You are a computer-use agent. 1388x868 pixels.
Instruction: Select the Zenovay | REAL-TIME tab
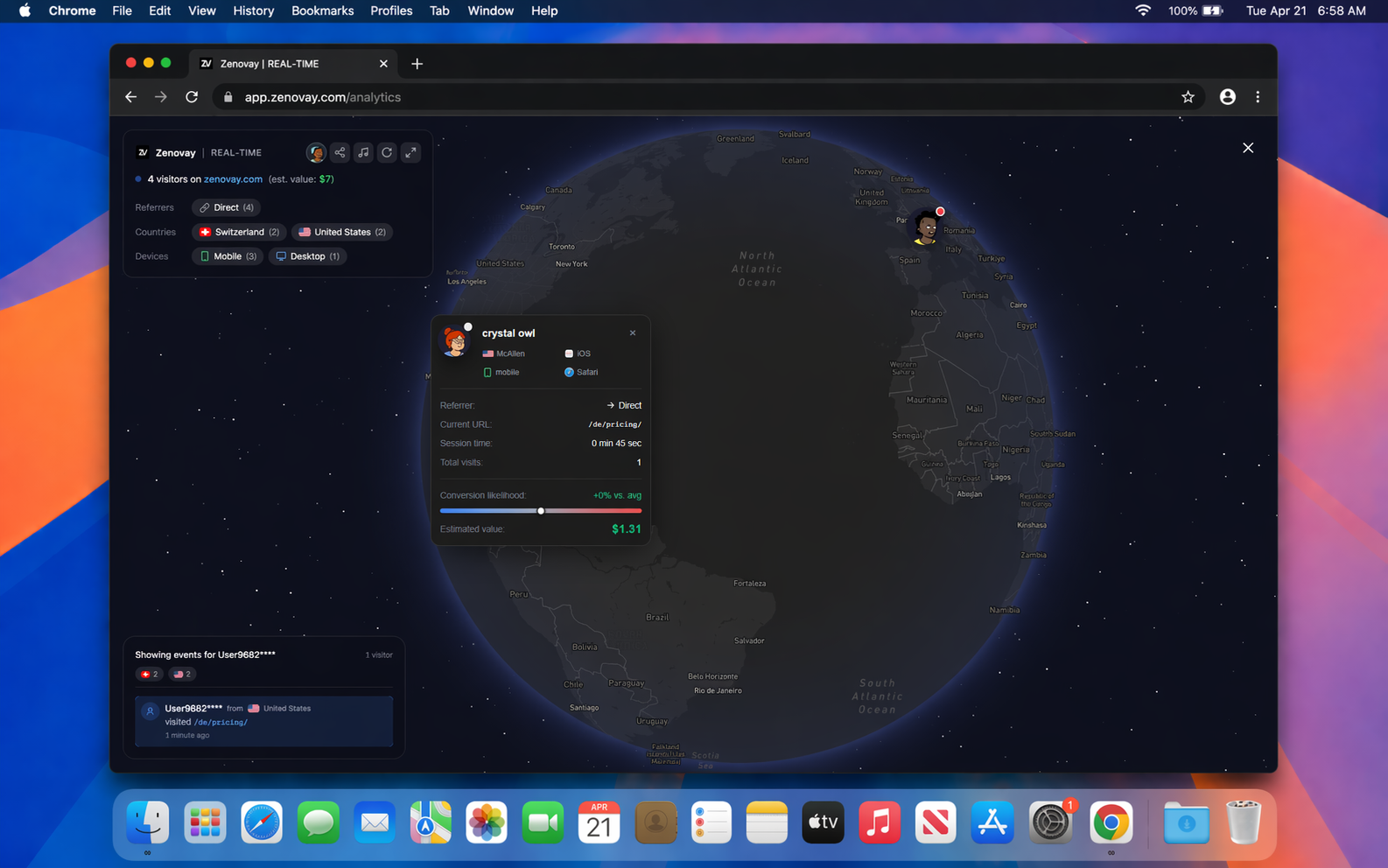click(x=292, y=64)
